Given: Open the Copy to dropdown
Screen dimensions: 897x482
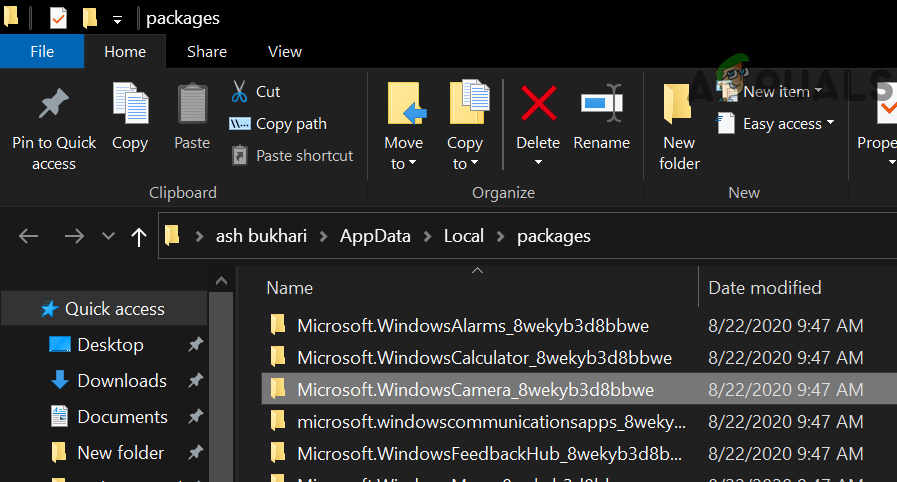Looking at the screenshot, I should [465, 154].
